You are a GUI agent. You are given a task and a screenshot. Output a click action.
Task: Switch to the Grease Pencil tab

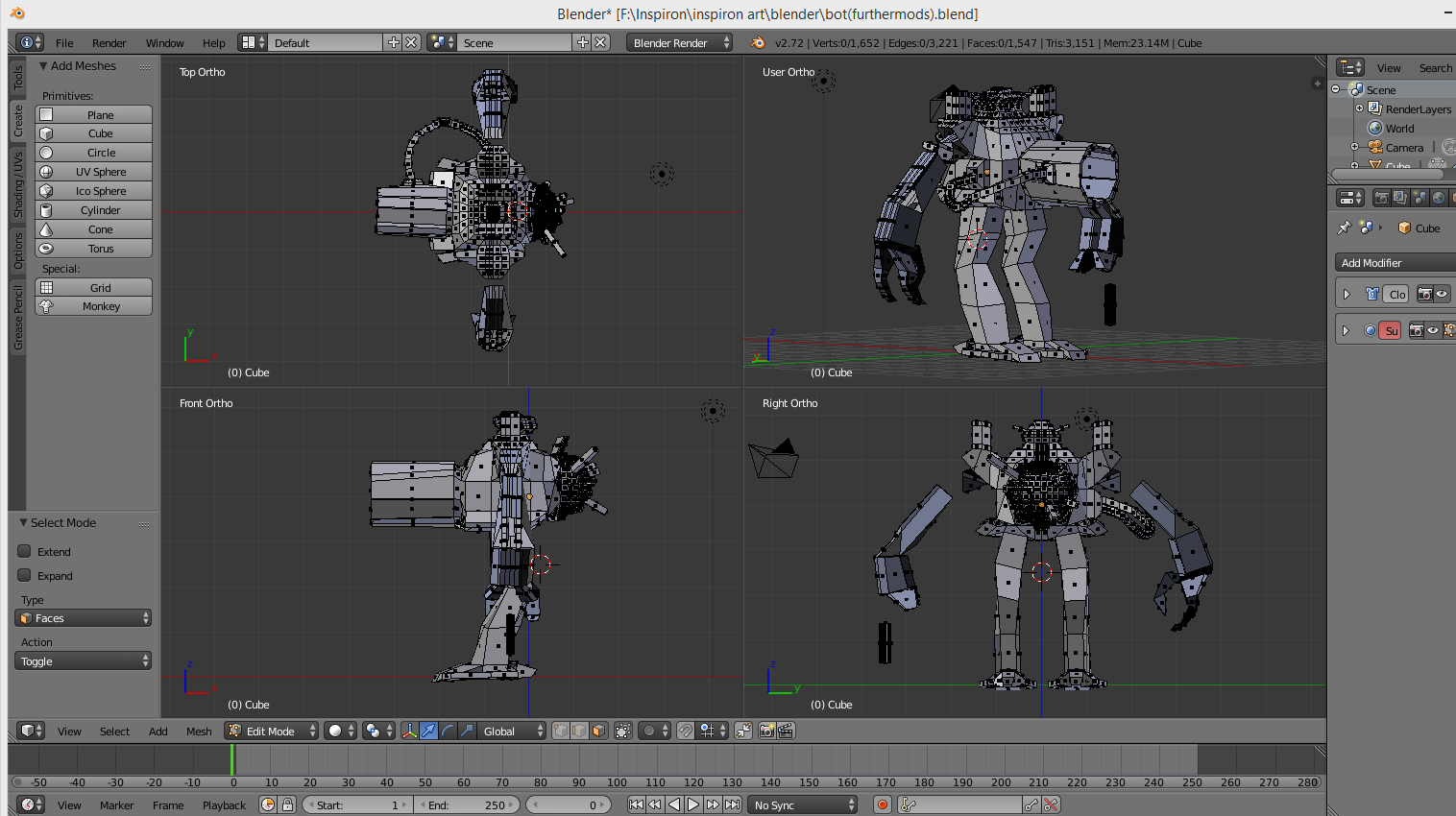[x=17, y=317]
